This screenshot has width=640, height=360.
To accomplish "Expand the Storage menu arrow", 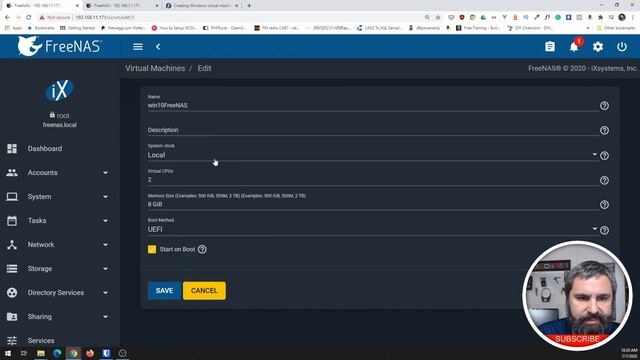I will pyautogui.click(x=105, y=269).
